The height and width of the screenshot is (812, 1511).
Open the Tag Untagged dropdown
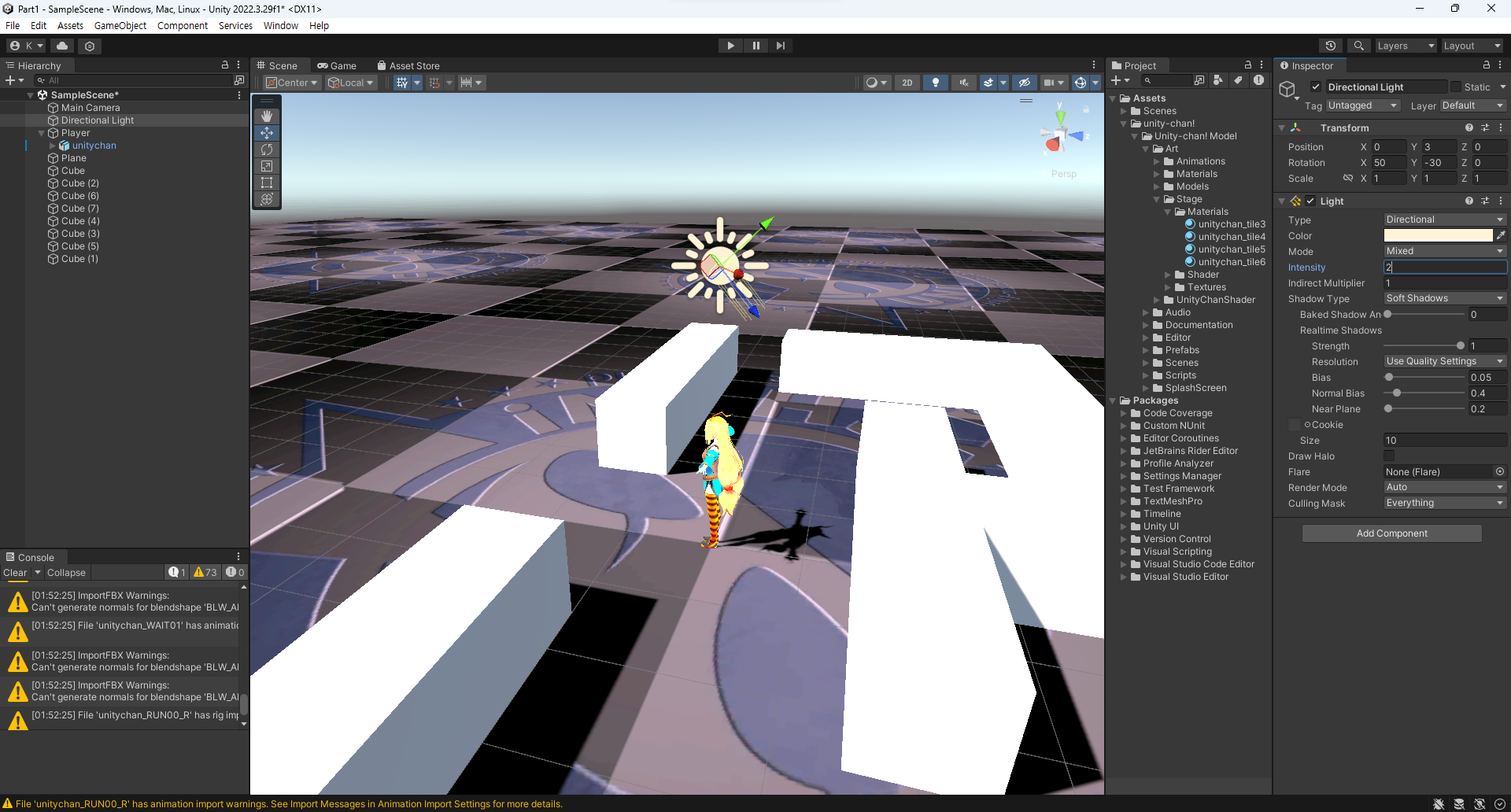(x=1362, y=105)
